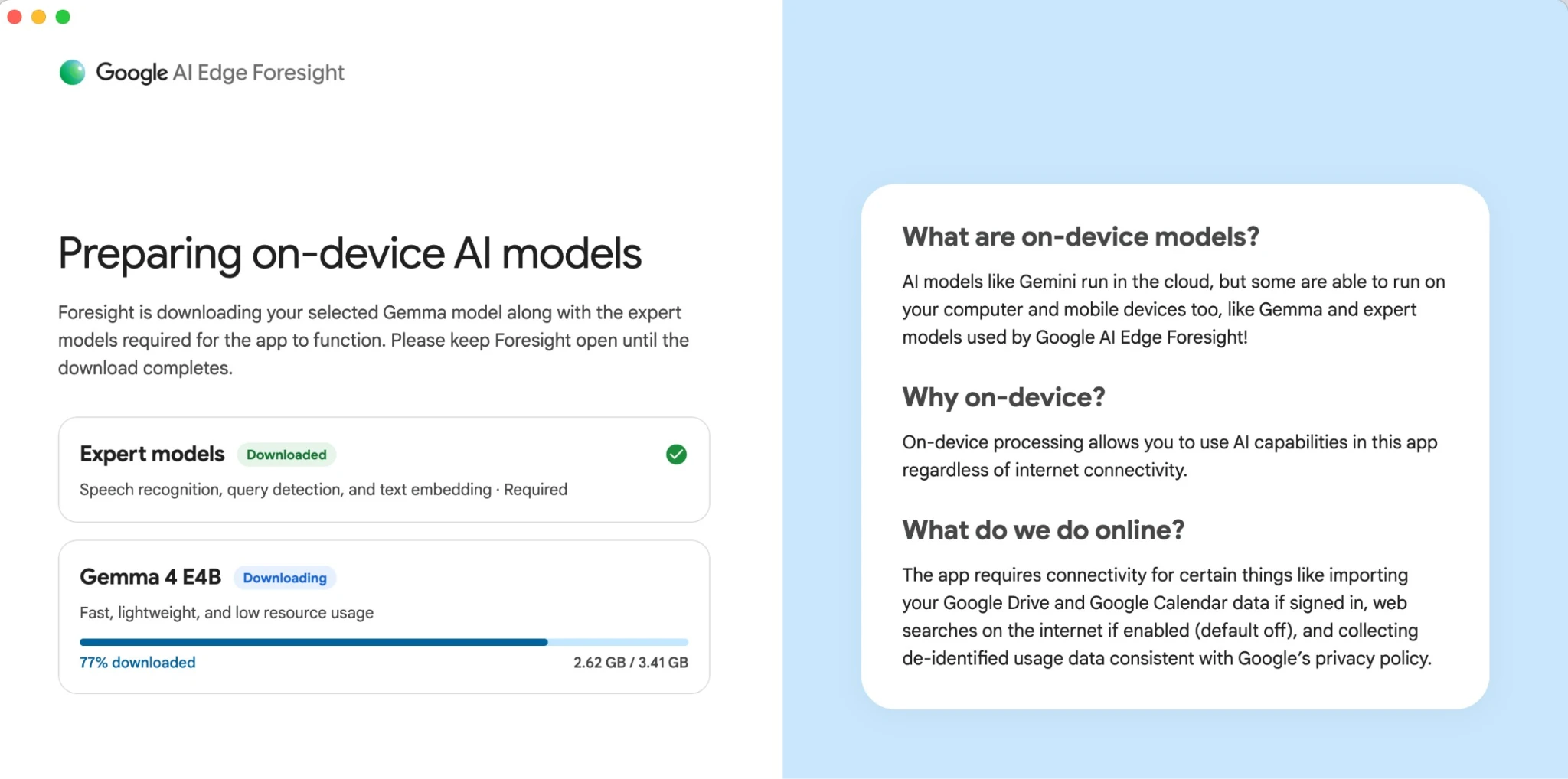The width and height of the screenshot is (1568, 779).
Task: Click the green fullscreen window button
Action: [x=64, y=17]
